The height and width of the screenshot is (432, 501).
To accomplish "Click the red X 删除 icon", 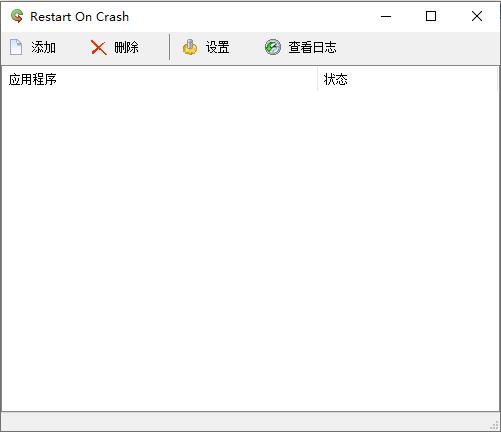I will click(98, 48).
